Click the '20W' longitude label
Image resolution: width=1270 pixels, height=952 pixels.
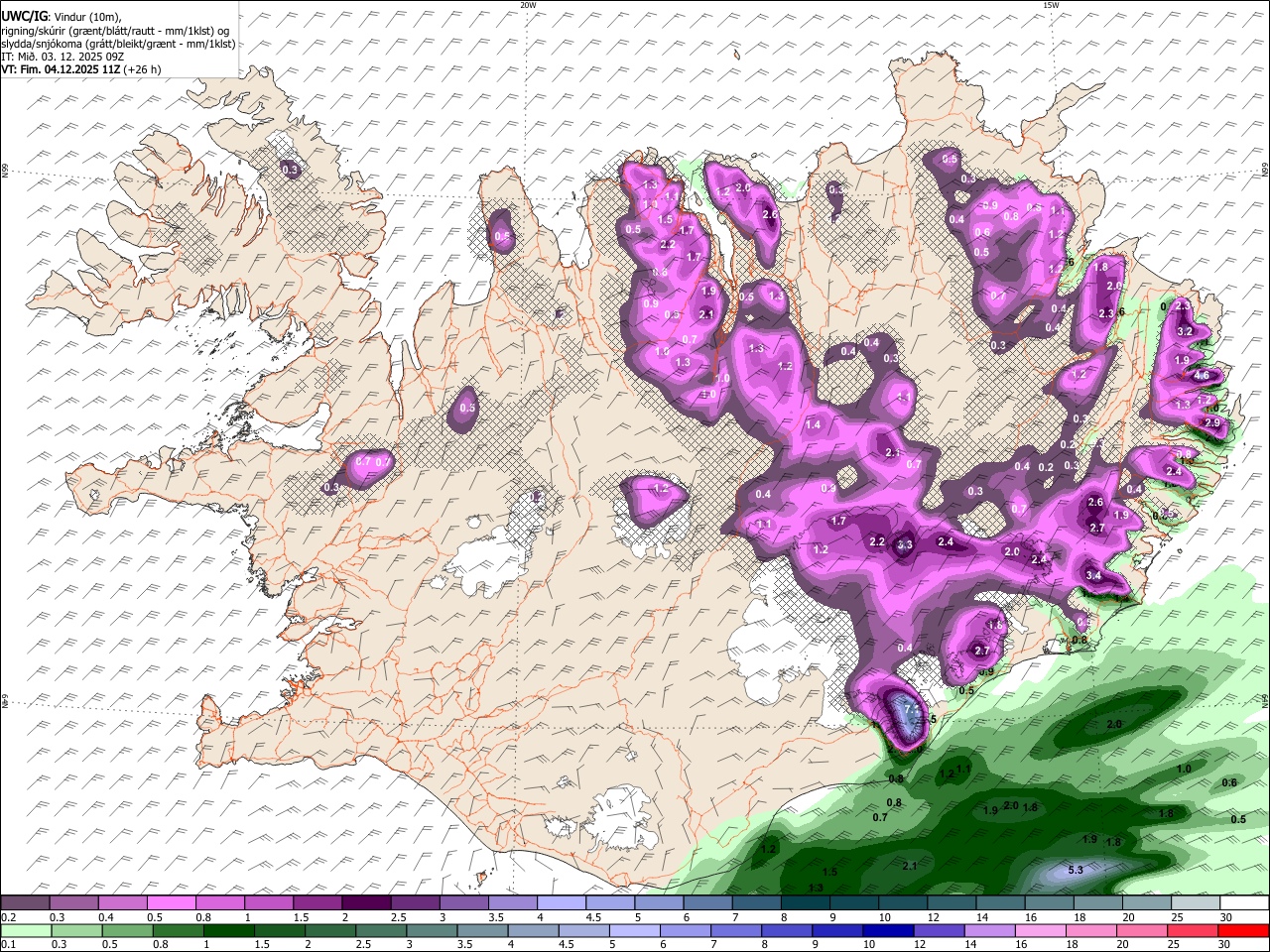pos(528,5)
